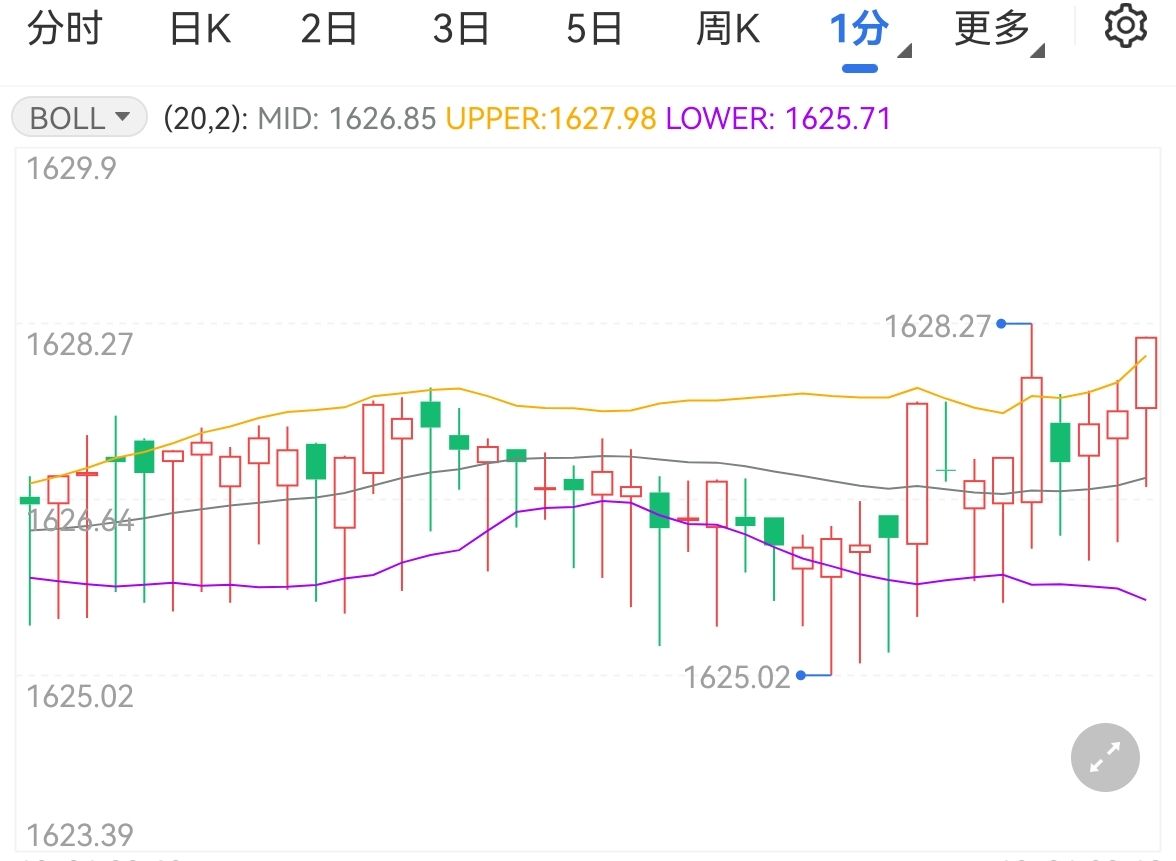Viewport: 1176px width, 861px height.
Task: Open the chart settings gear icon
Action: (1125, 27)
